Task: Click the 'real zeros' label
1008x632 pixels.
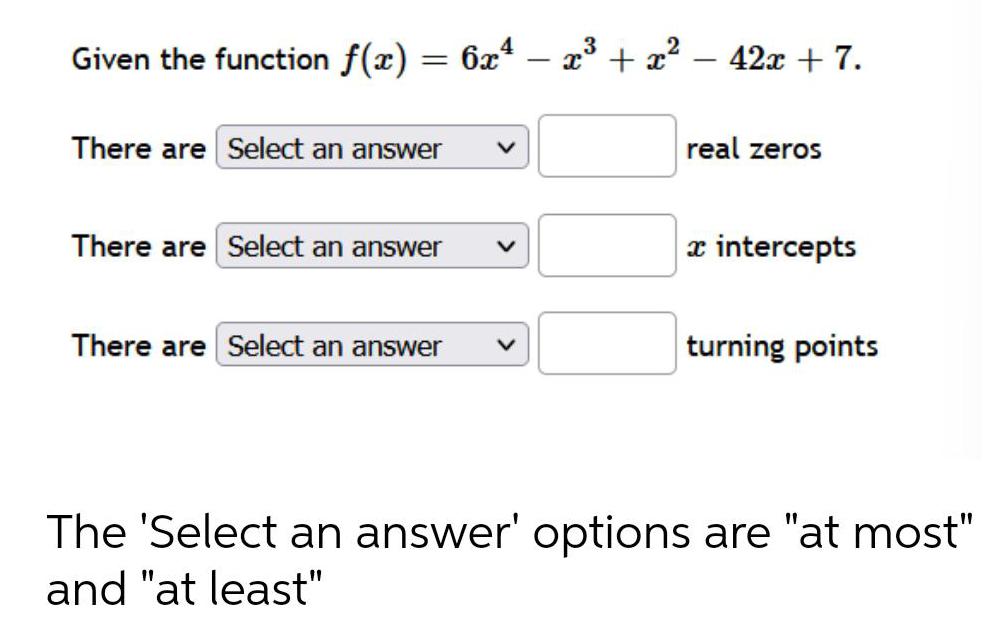Action: pos(754,149)
